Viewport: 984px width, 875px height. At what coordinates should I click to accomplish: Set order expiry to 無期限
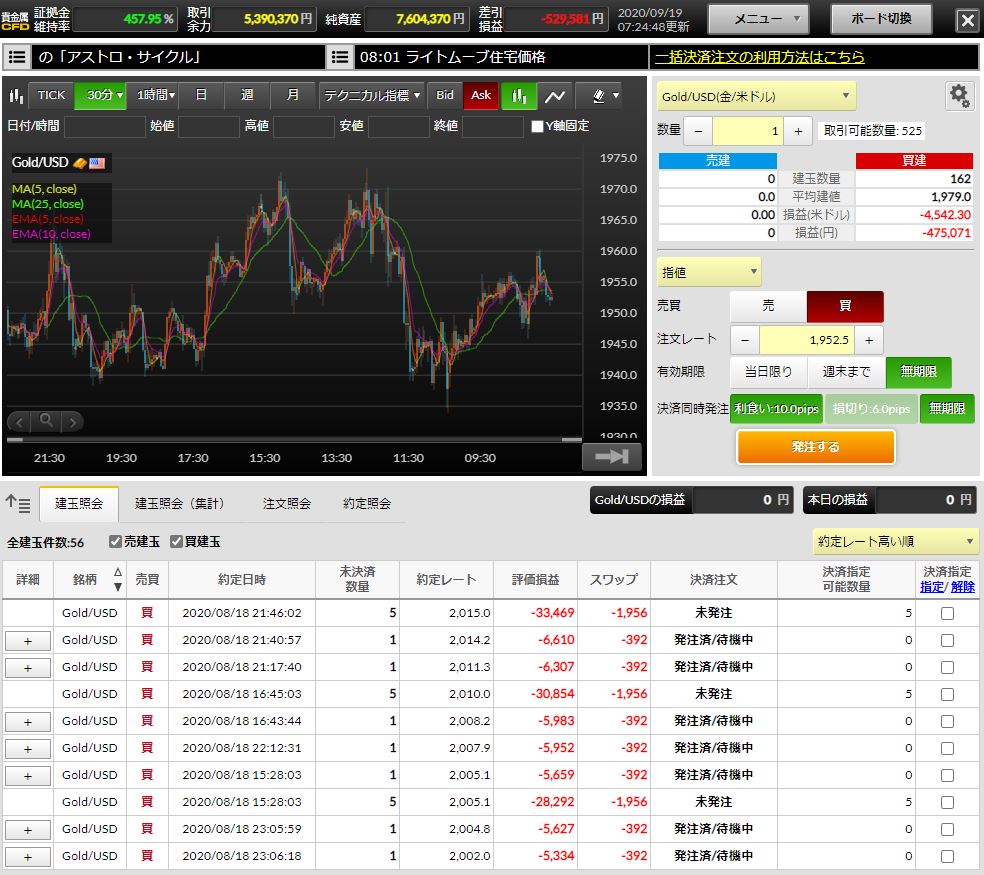pos(918,372)
